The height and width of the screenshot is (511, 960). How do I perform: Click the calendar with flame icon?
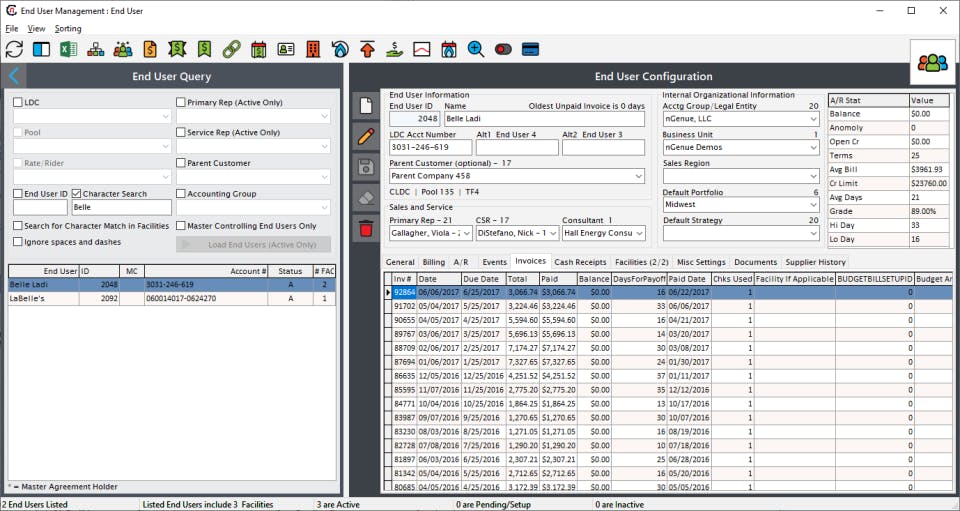pyautogui.click(x=449, y=49)
